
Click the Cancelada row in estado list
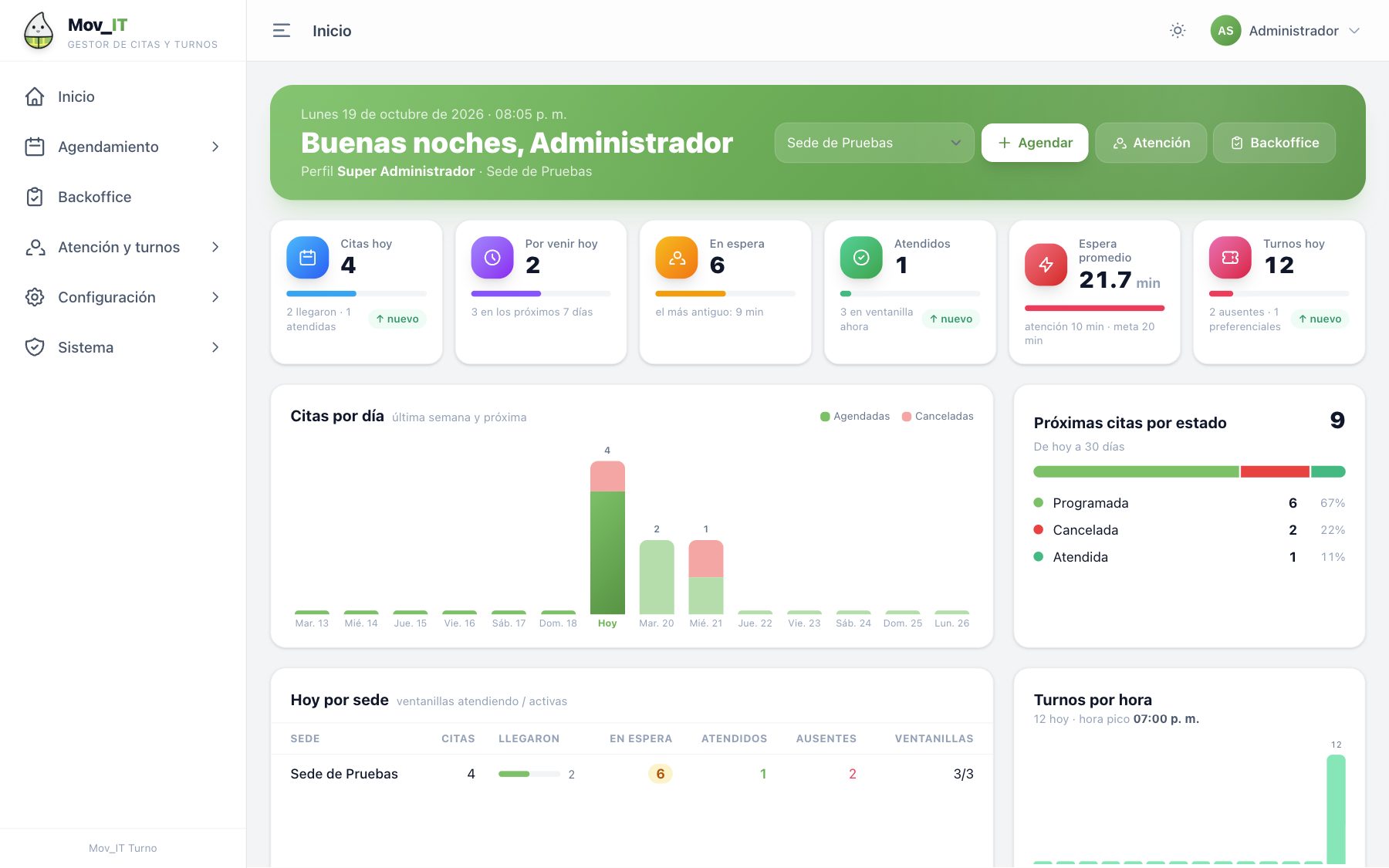1189,530
